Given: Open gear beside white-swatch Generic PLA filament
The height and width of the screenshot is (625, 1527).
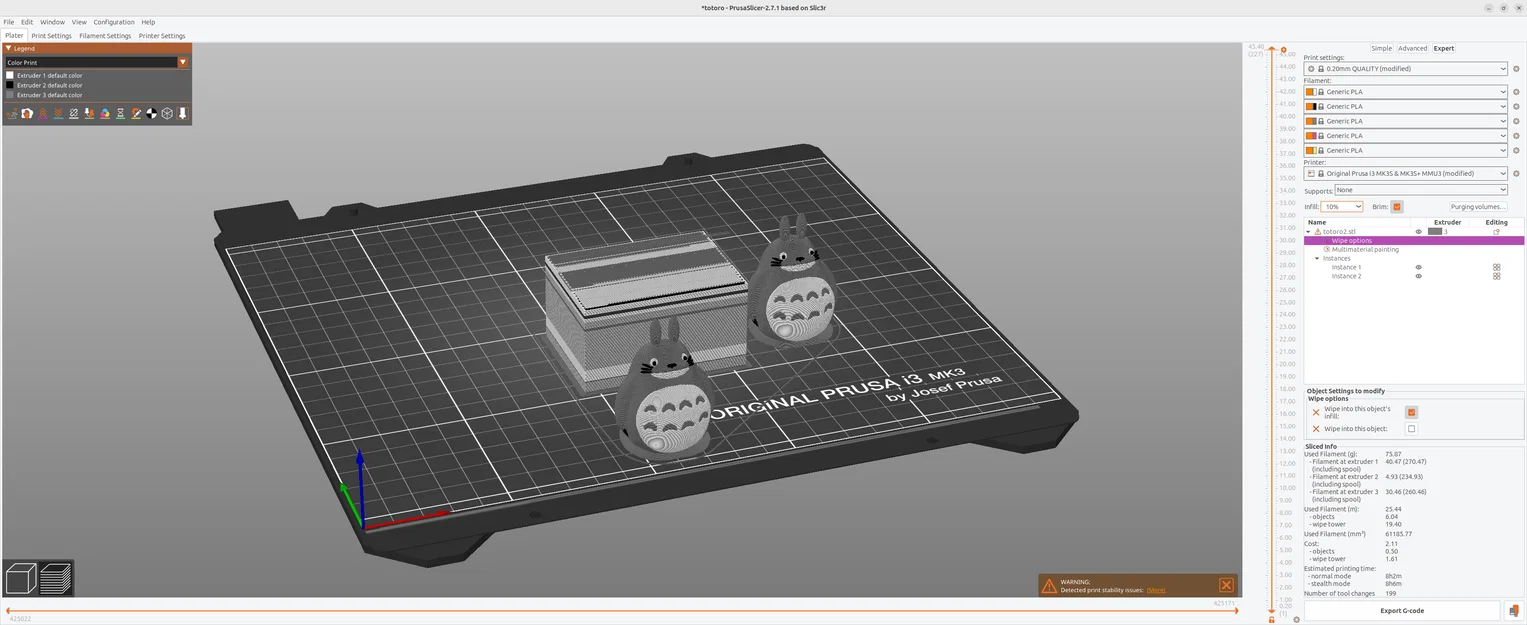Looking at the screenshot, I should click(x=1516, y=92).
